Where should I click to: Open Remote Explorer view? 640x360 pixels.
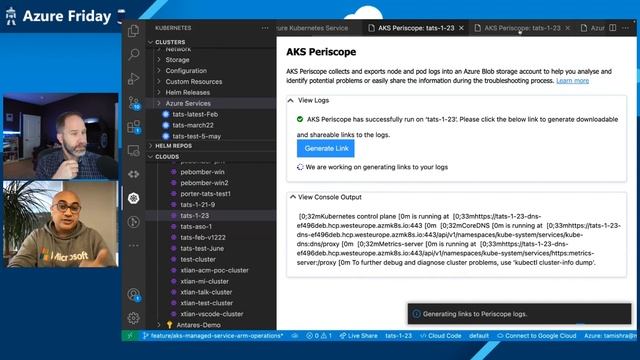[133, 151]
